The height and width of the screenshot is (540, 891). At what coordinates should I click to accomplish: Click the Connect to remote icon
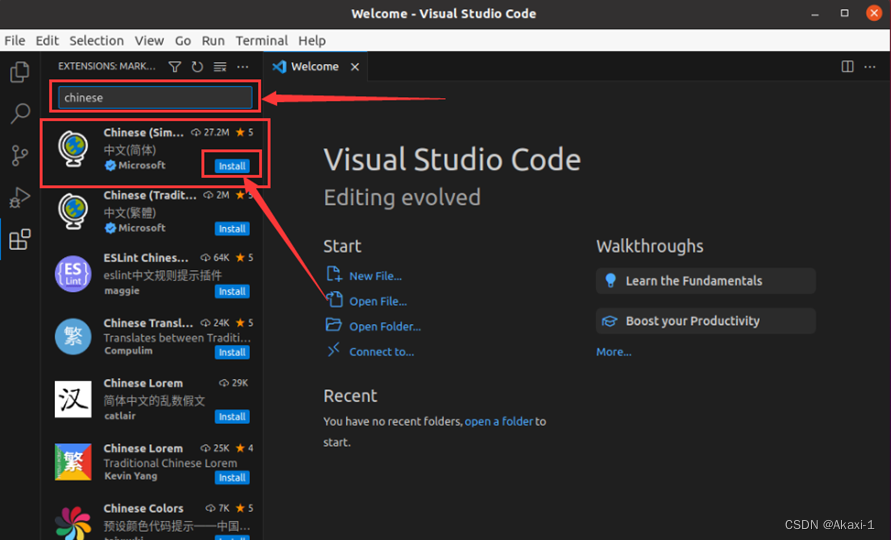click(x=334, y=350)
